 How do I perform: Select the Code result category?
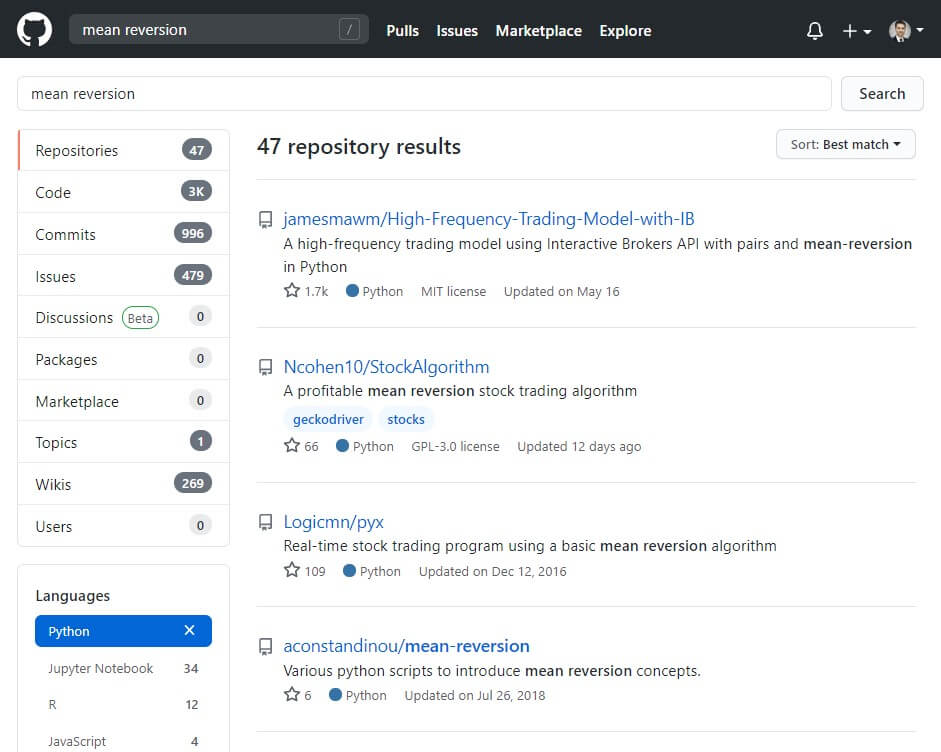point(124,192)
